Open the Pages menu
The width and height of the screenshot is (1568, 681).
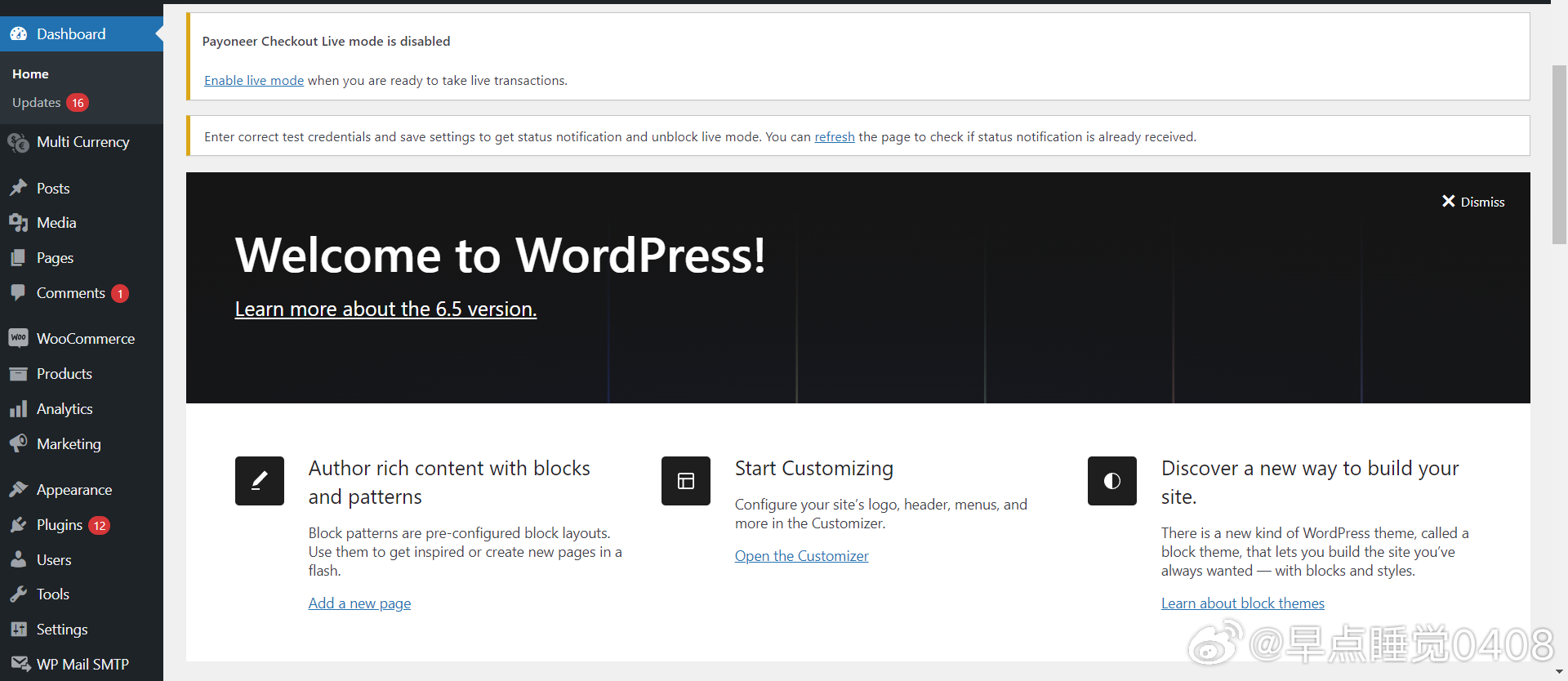(x=82, y=257)
